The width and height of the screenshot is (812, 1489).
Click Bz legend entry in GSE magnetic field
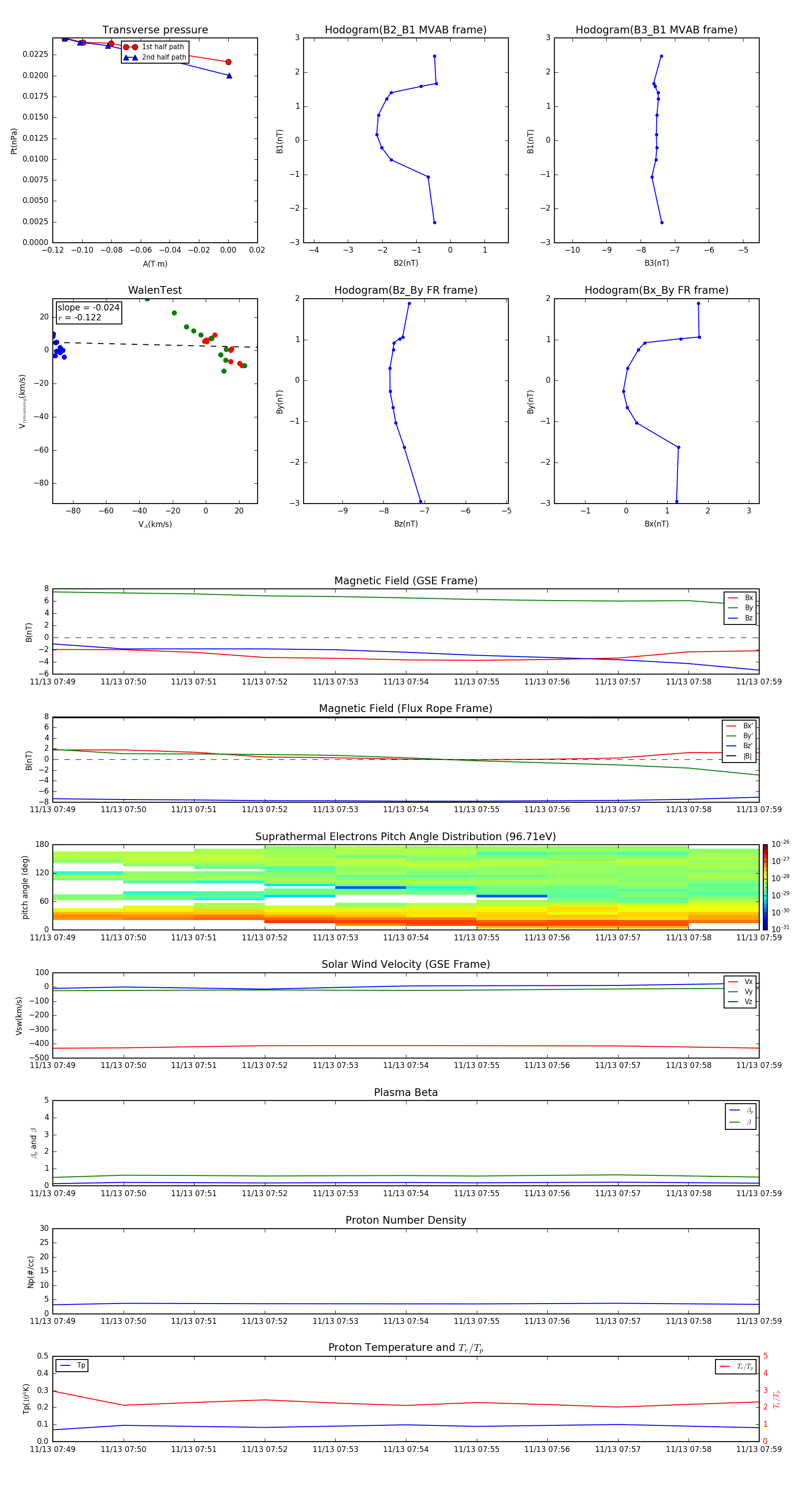(740, 618)
